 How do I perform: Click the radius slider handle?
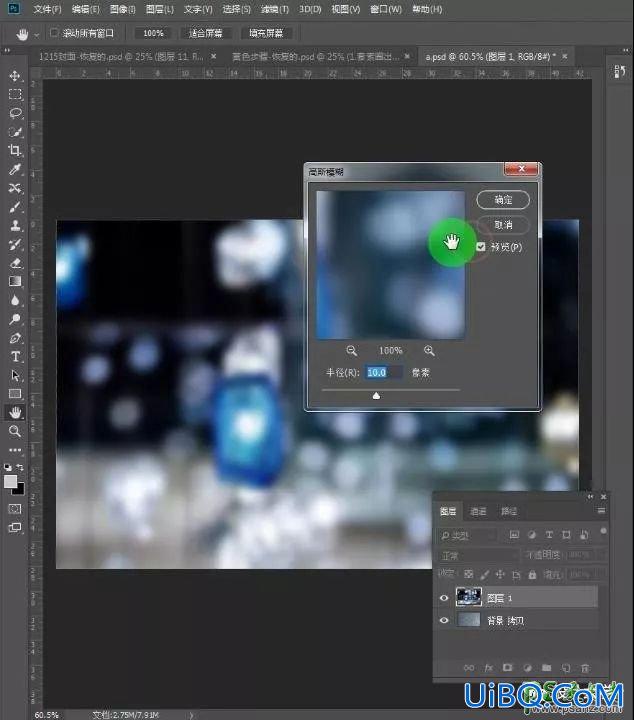[x=376, y=395]
